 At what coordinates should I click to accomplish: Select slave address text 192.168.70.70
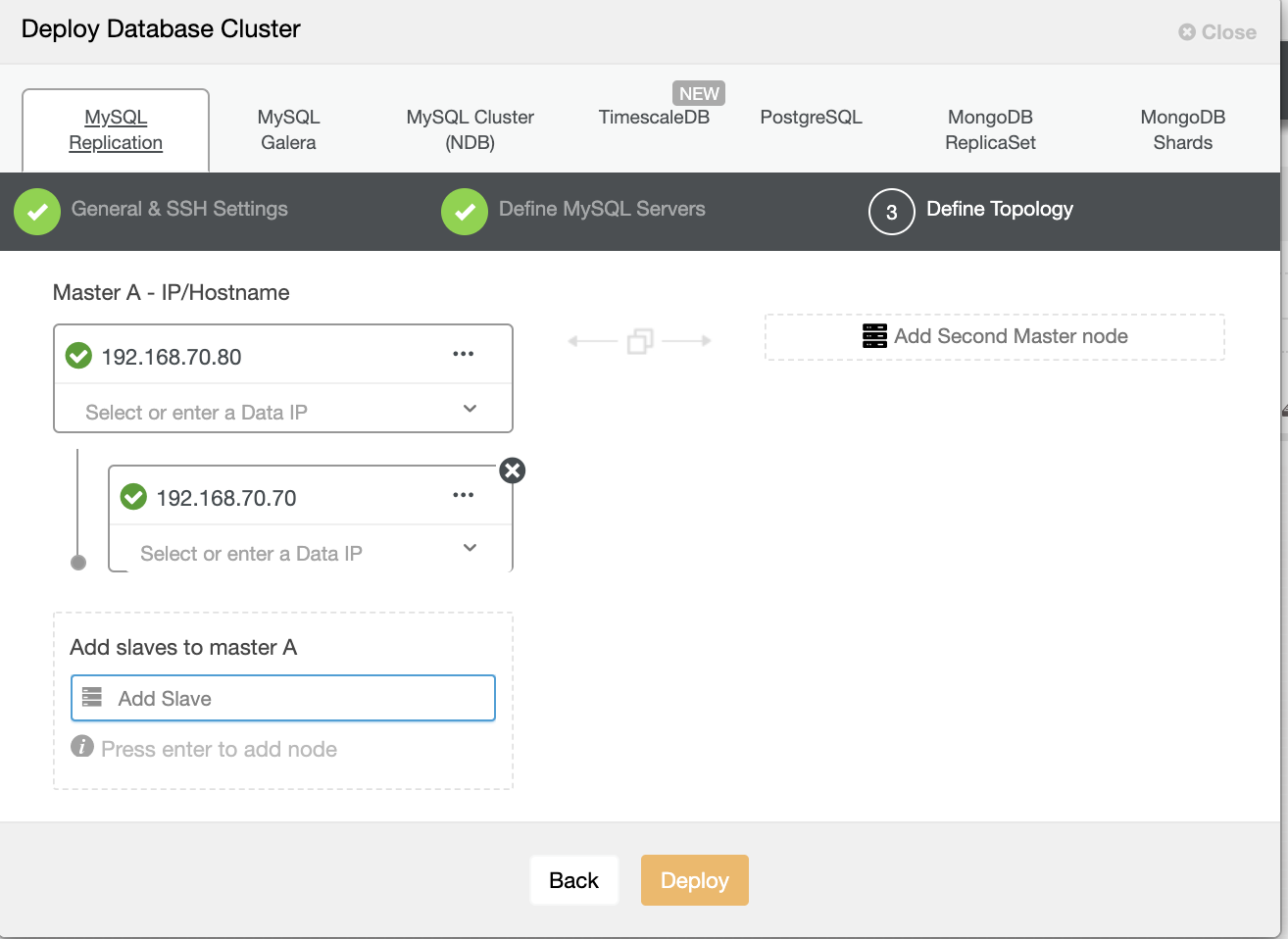226,498
